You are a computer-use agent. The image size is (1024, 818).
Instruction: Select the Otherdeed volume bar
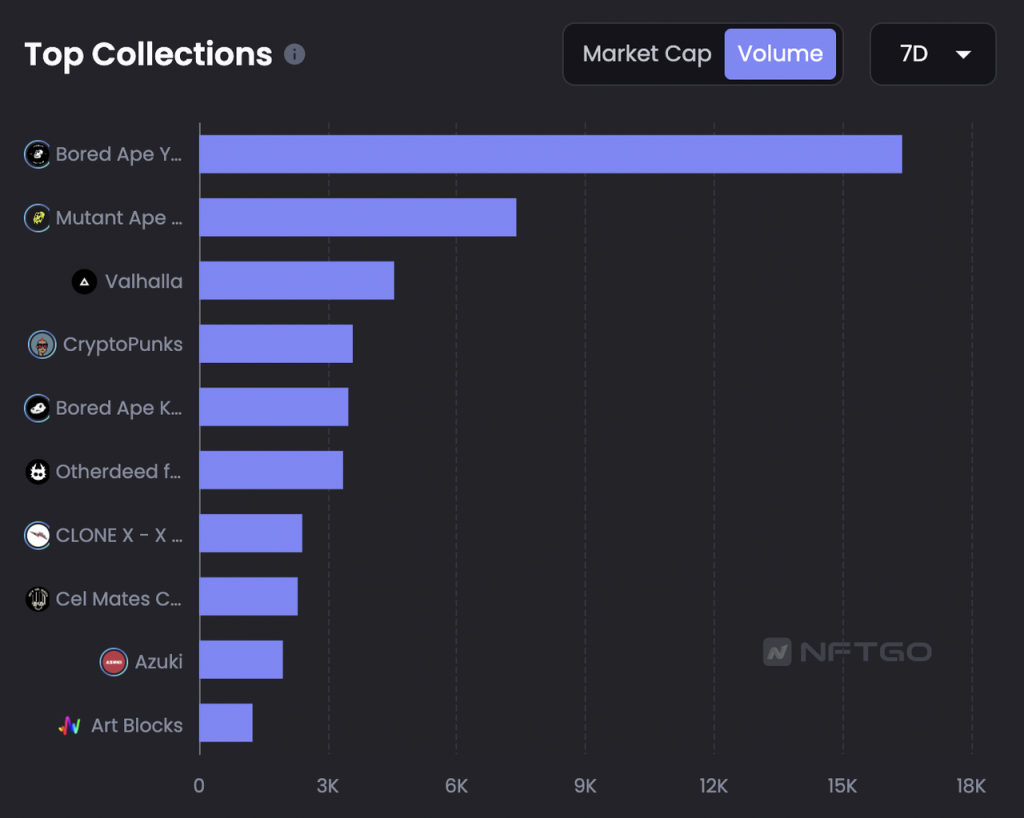272,470
